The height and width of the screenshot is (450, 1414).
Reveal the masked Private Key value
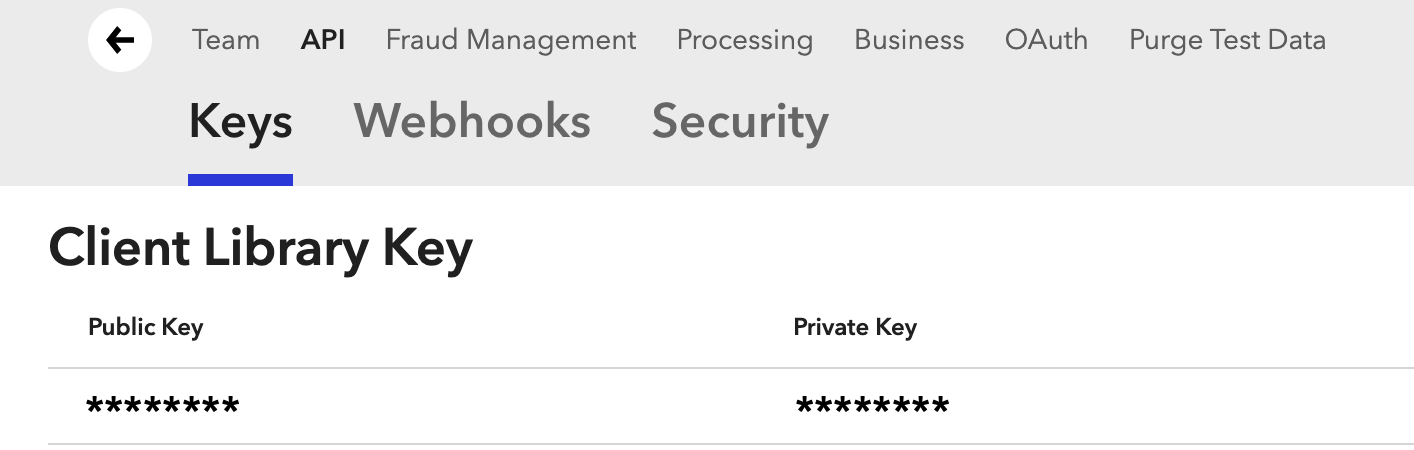click(872, 405)
